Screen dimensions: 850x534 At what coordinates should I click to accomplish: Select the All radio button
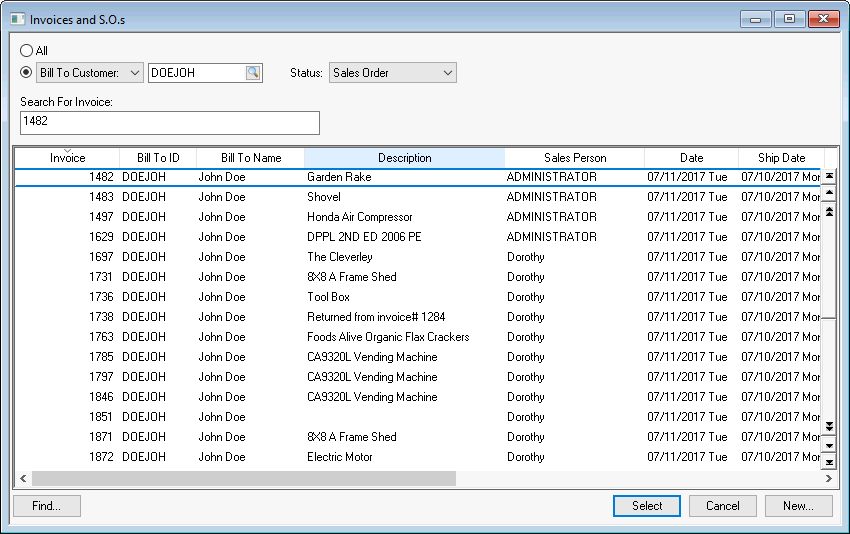point(26,51)
